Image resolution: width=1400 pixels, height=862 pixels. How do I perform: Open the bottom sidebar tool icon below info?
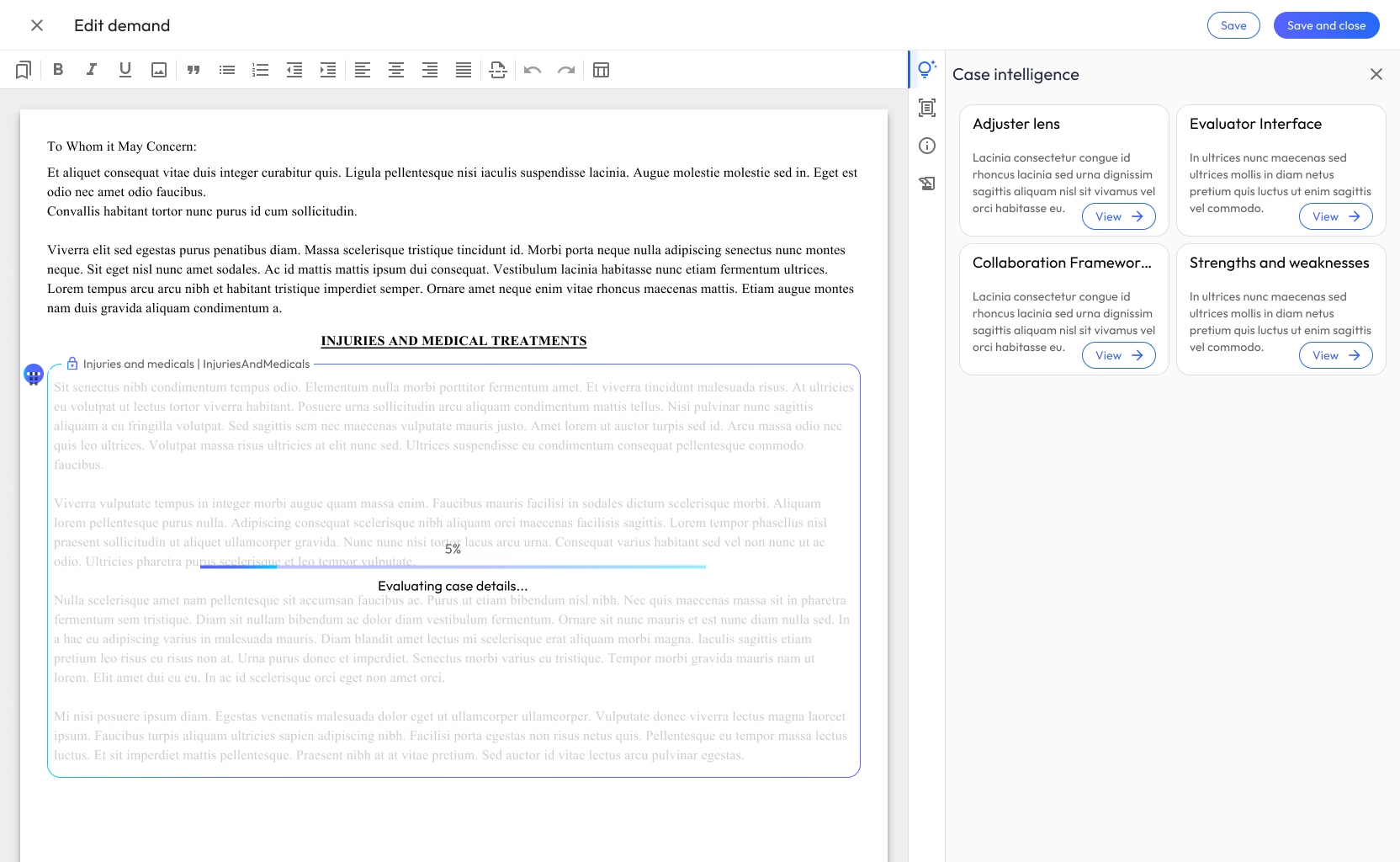pyautogui.click(x=927, y=184)
